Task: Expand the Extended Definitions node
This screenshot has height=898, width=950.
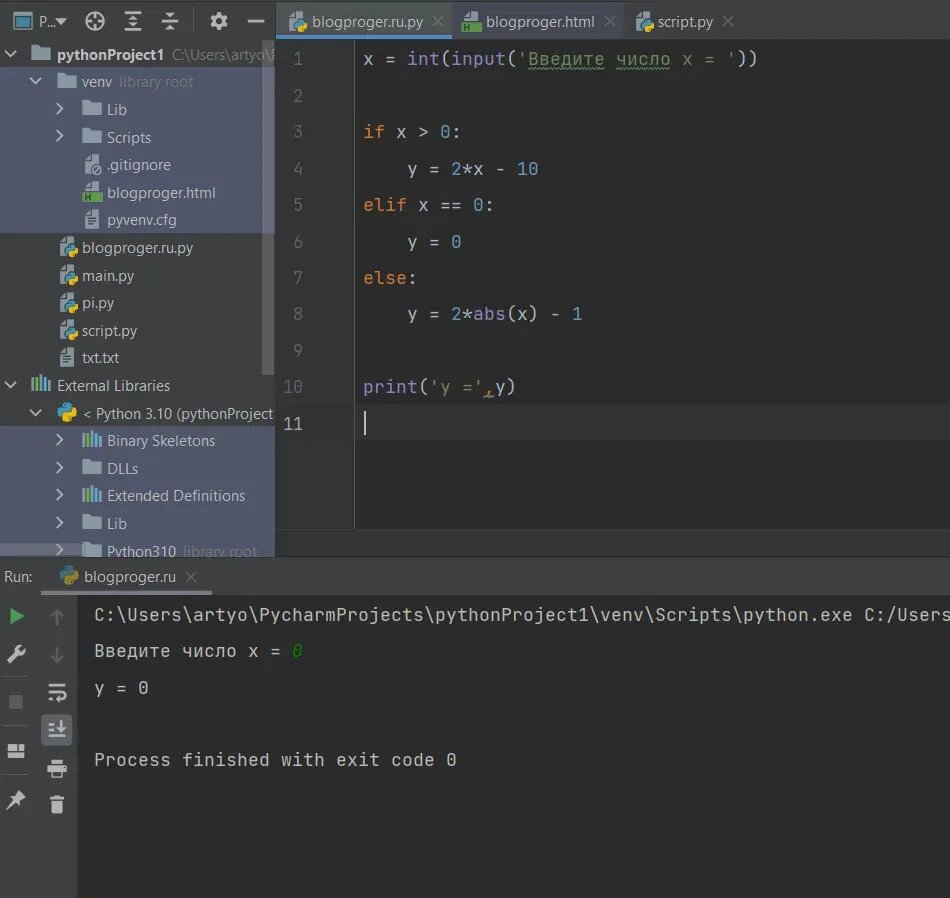Action: coord(59,495)
